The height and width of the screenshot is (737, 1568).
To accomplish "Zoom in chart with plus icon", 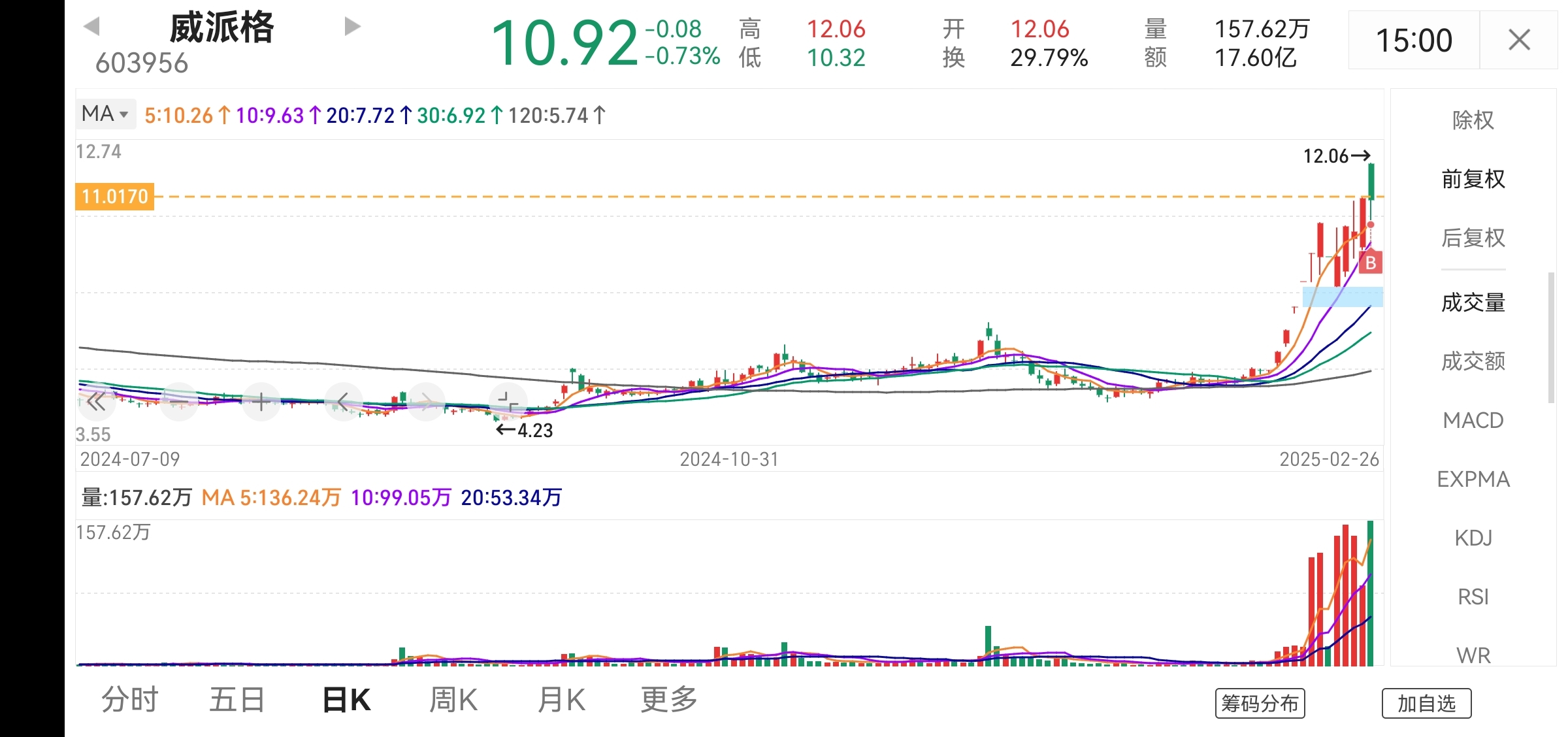I will pyautogui.click(x=261, y=402).
